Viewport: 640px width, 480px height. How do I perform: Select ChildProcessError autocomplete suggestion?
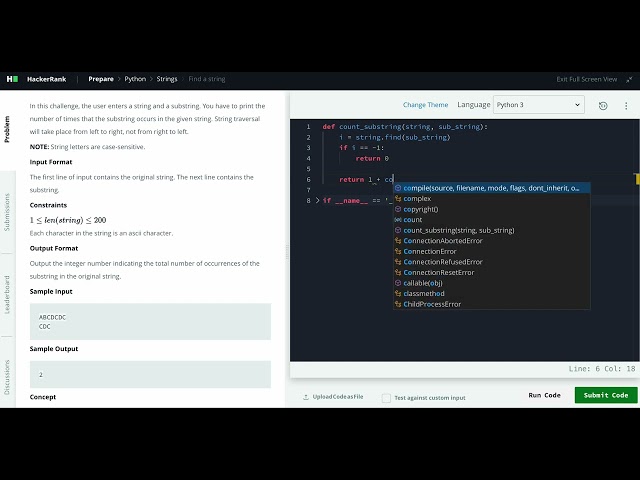tap(491, 304)
